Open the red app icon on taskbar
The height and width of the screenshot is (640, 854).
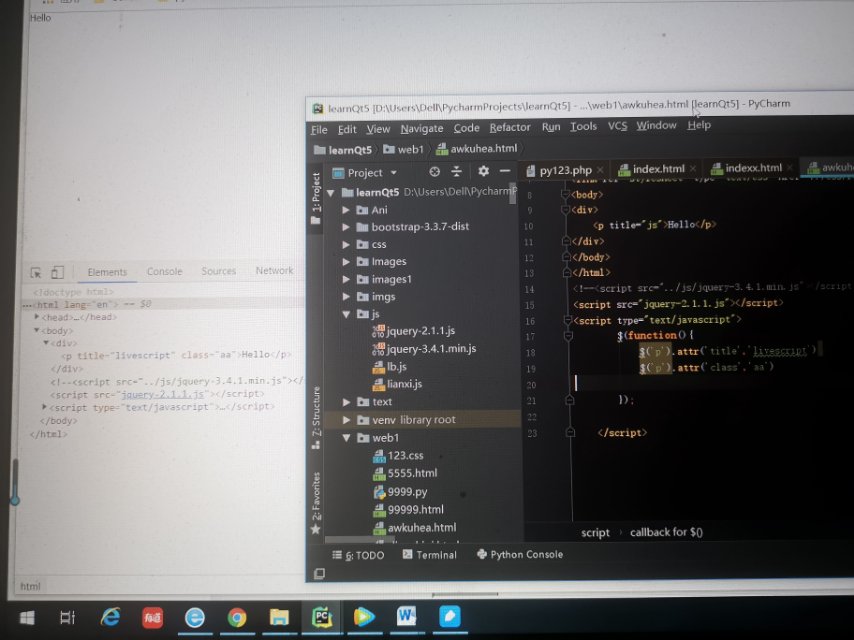(152, 618)
